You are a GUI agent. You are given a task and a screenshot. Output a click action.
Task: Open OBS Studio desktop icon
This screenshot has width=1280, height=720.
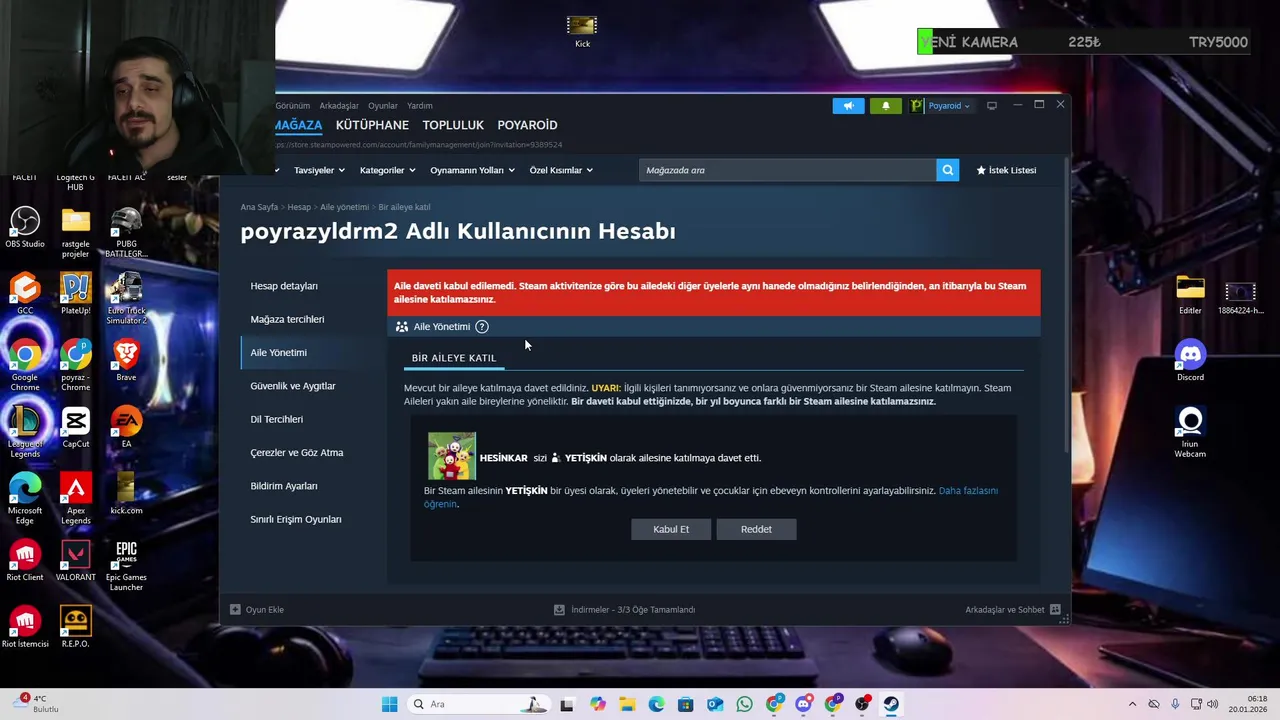coord(25,227)
